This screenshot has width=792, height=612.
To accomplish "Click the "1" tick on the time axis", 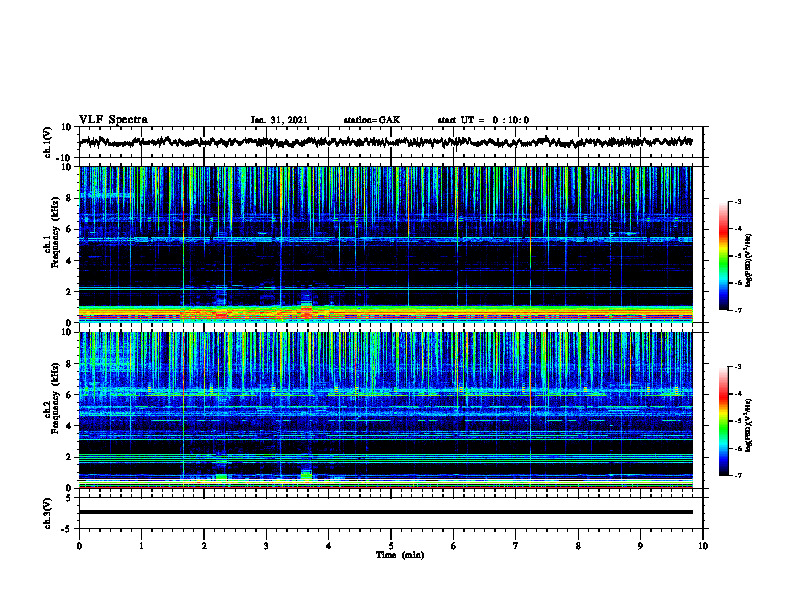I will pos(141,546).
